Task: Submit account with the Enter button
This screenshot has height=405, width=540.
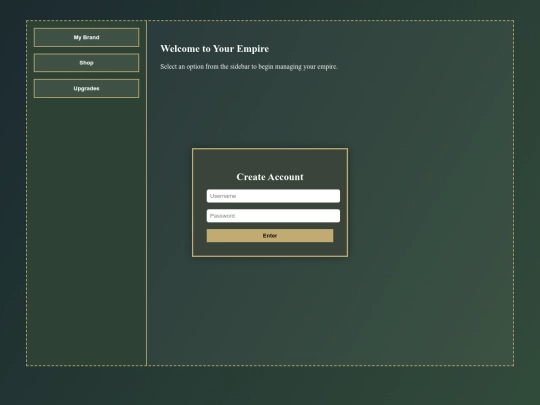Action: click(x=270, y=236)
